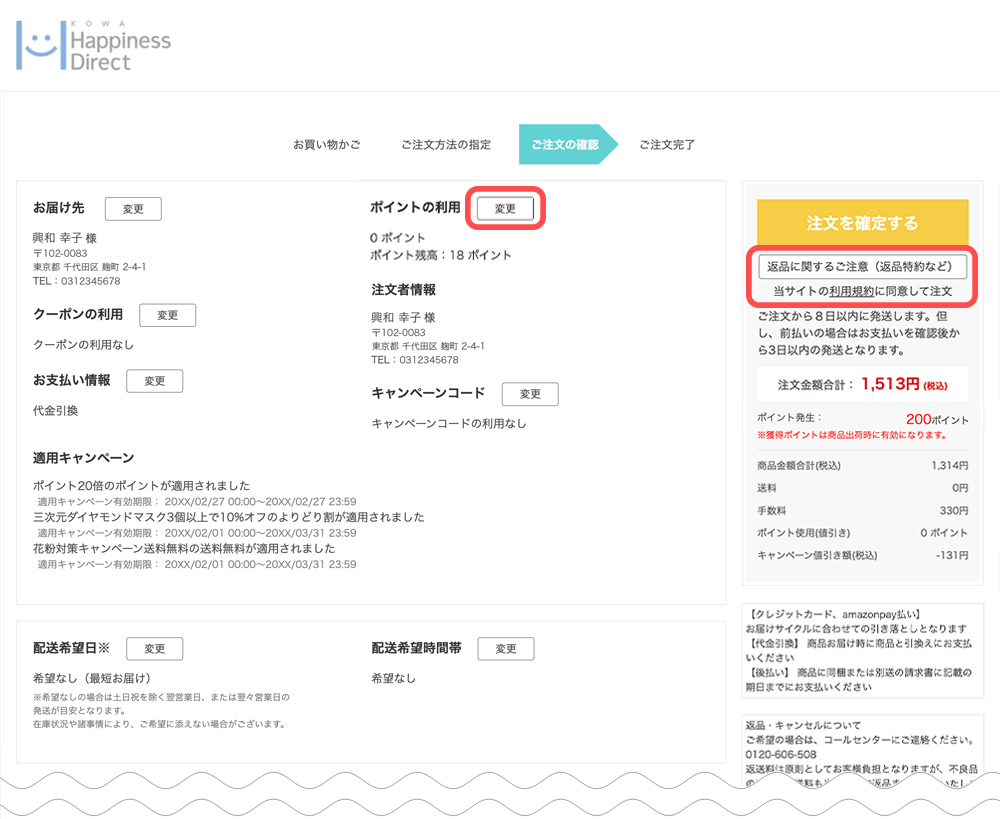Change the クーポンの利用 setting
Screen dimensions: 1000x819
[x=167, y=315]
